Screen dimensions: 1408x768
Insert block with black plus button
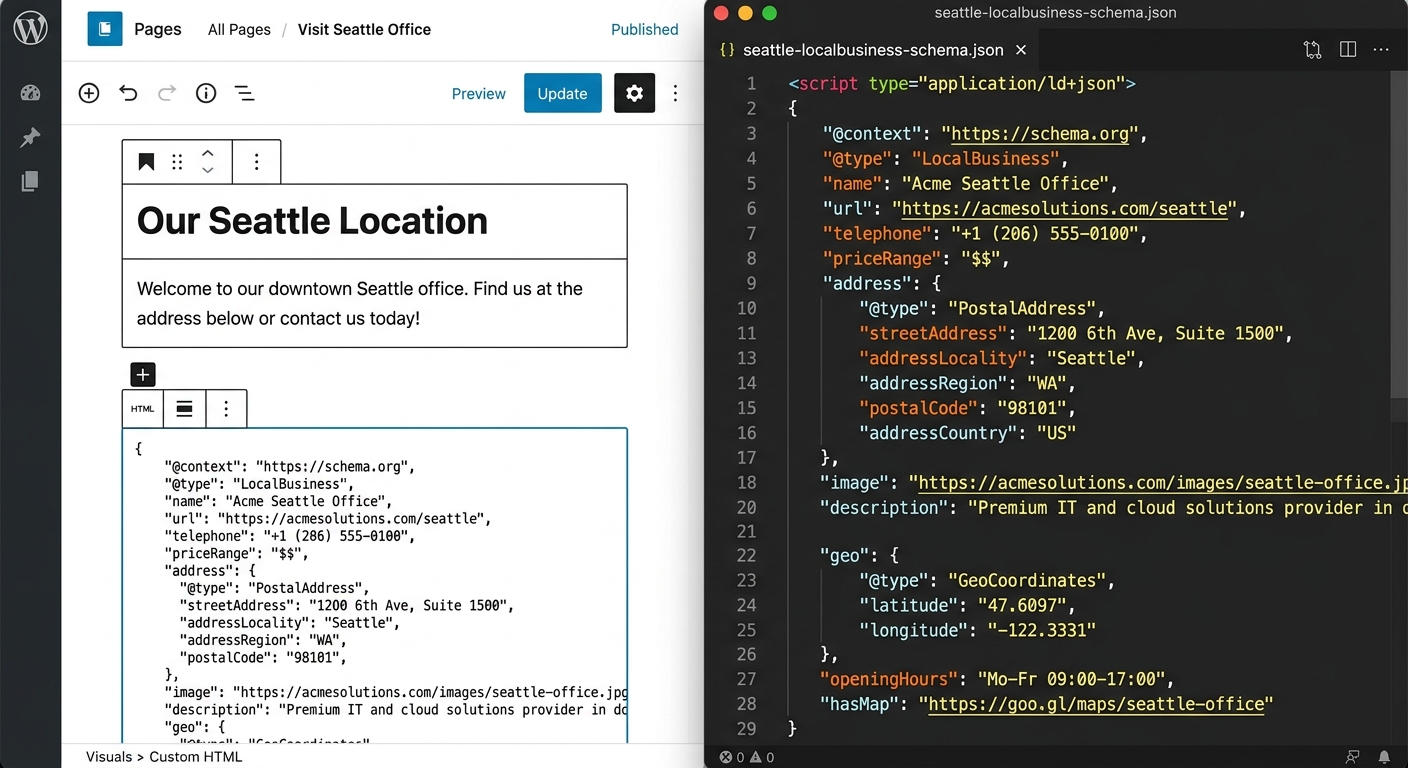[x=143, y=375]
